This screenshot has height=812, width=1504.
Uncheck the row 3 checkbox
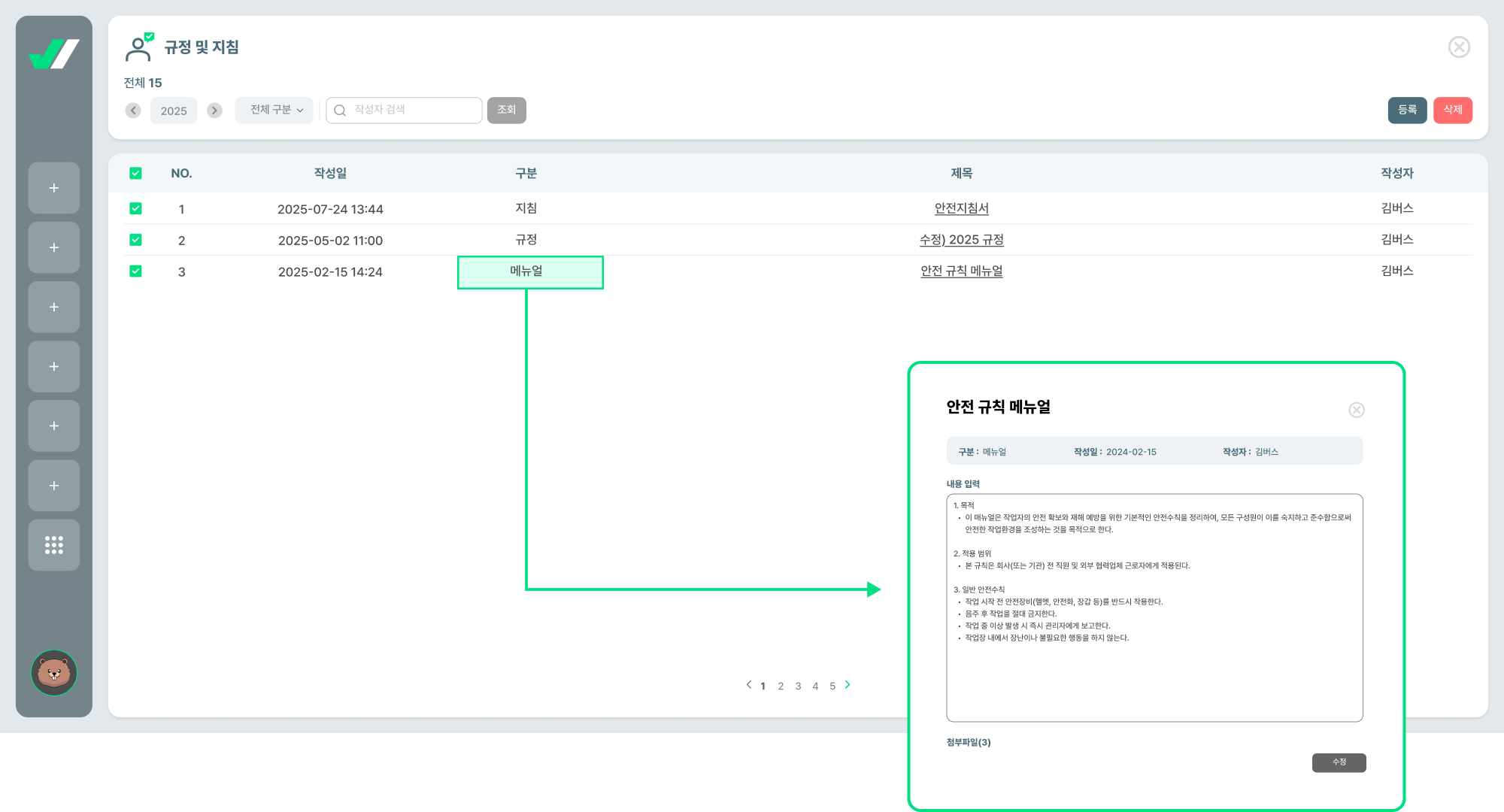click(135, 271)
